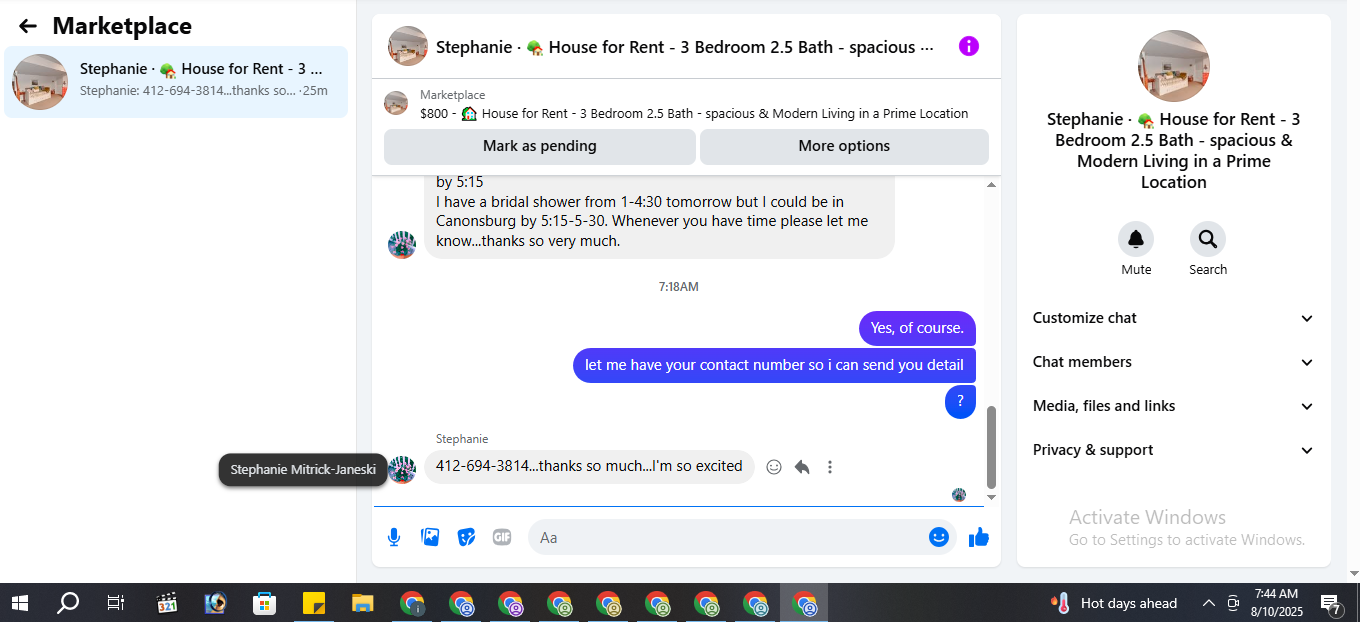1360x622 pixels.
Task: Click the Mark as pending button
Action: 540,146
